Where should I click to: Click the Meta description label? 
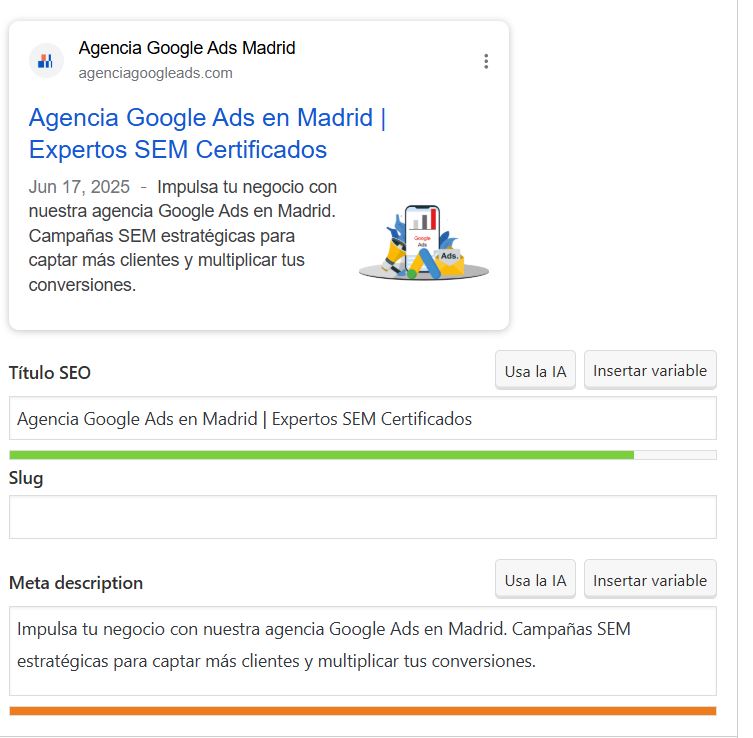coord(76,583)
